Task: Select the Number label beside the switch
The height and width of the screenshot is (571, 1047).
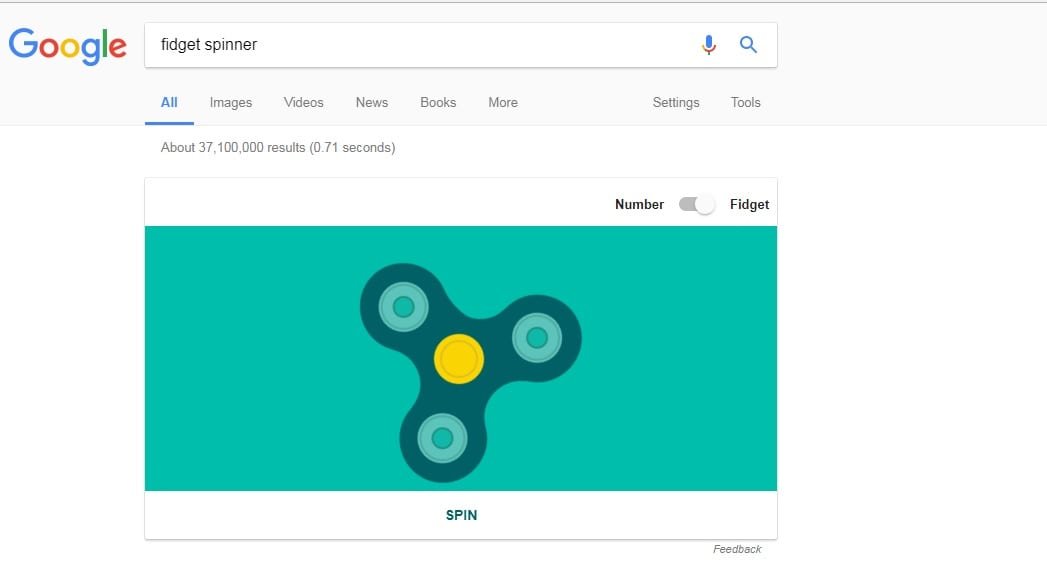Action: 639,204
